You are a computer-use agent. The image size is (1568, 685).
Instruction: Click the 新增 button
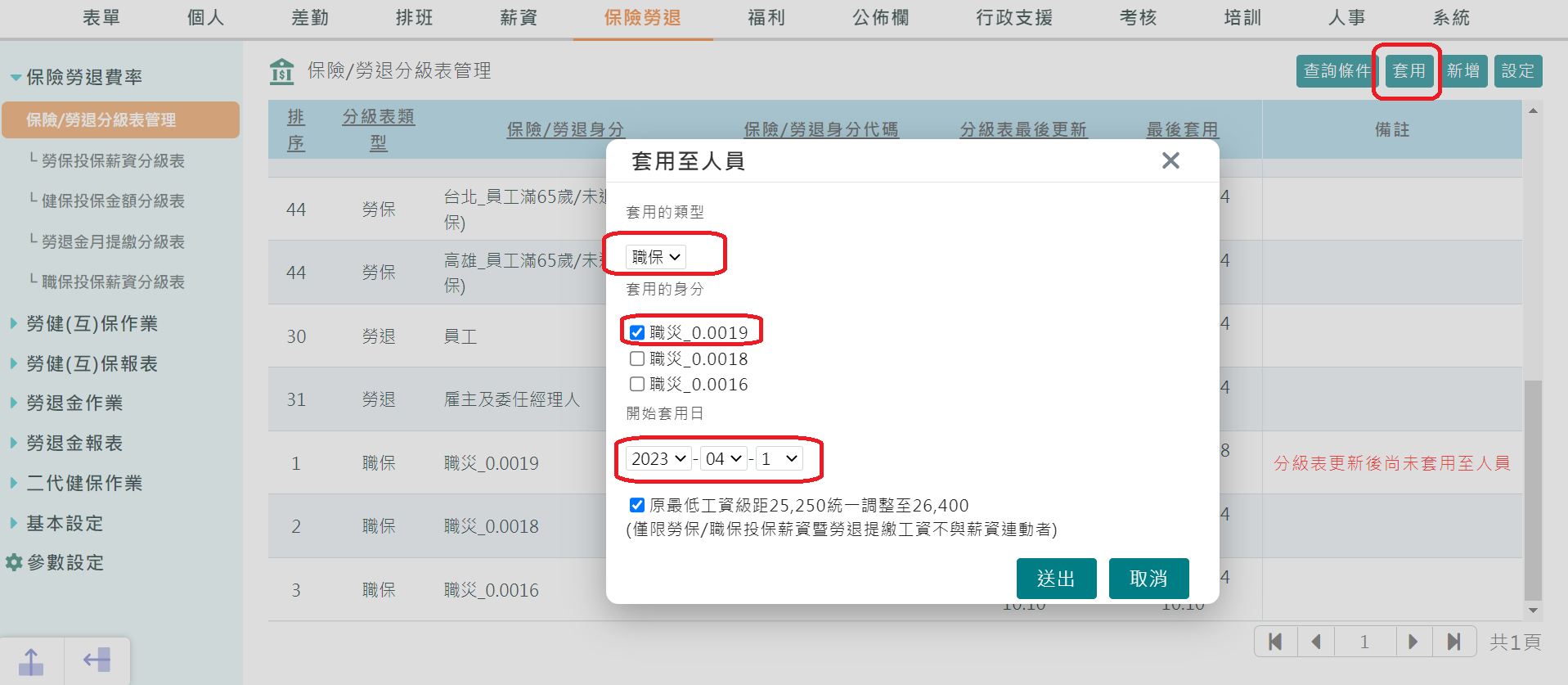1463,71
